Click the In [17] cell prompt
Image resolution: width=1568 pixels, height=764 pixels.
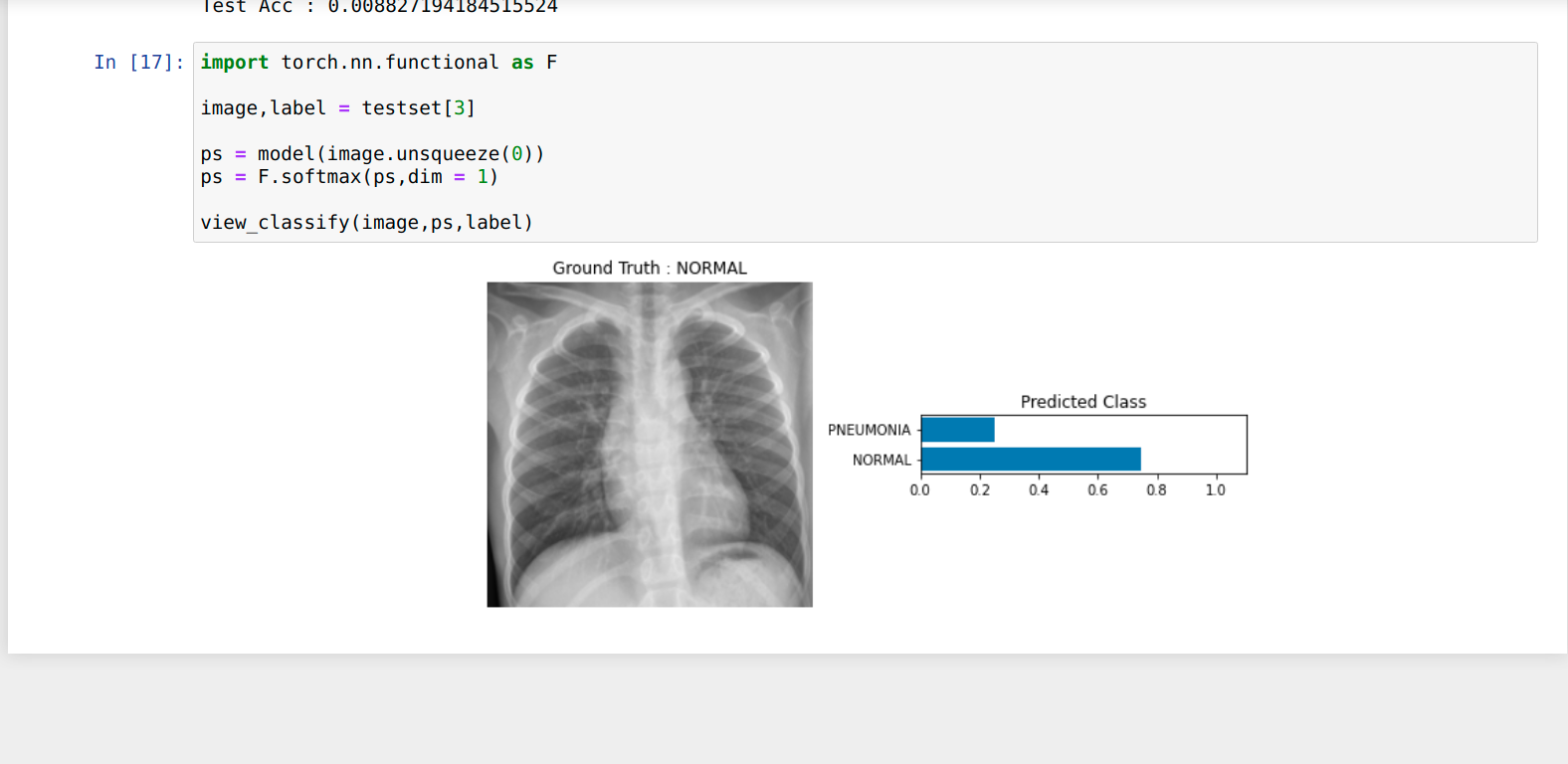tap(138, 63)
